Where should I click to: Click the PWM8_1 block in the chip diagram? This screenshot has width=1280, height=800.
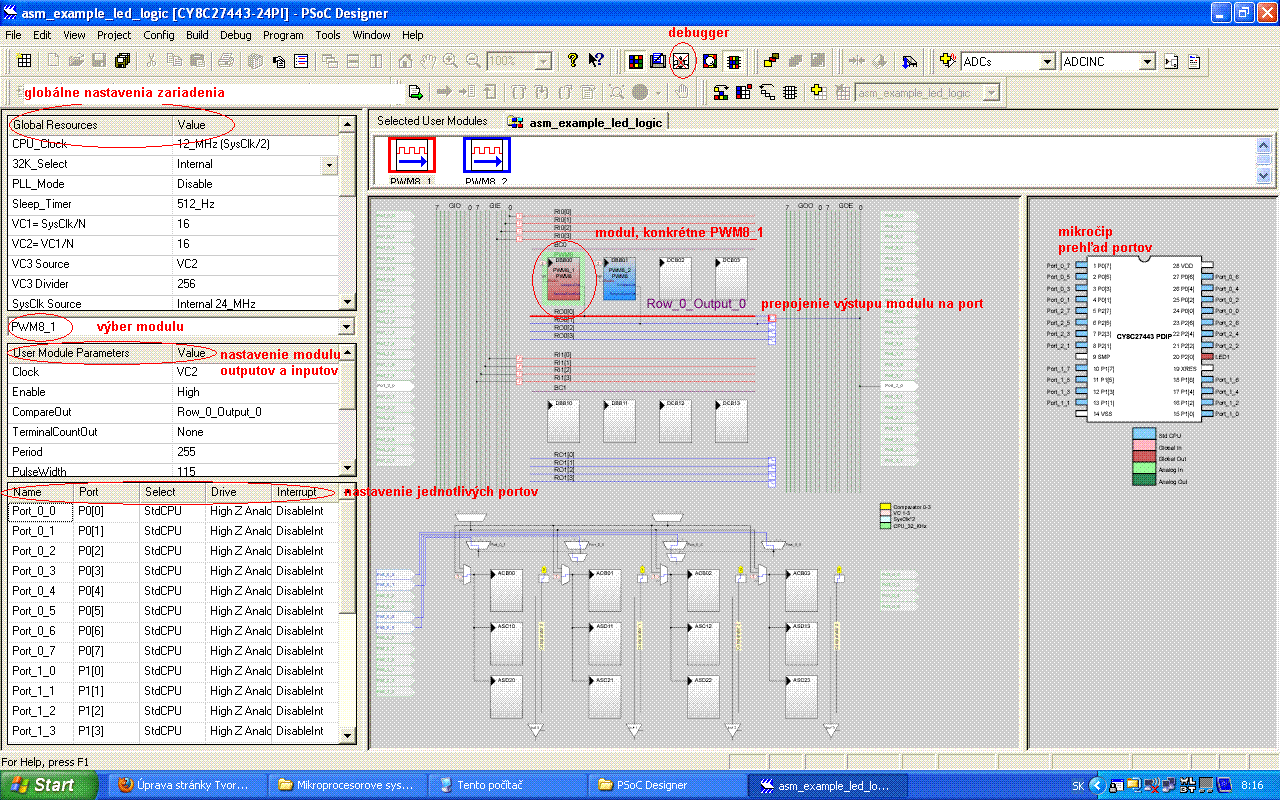(x=563, y=279)
